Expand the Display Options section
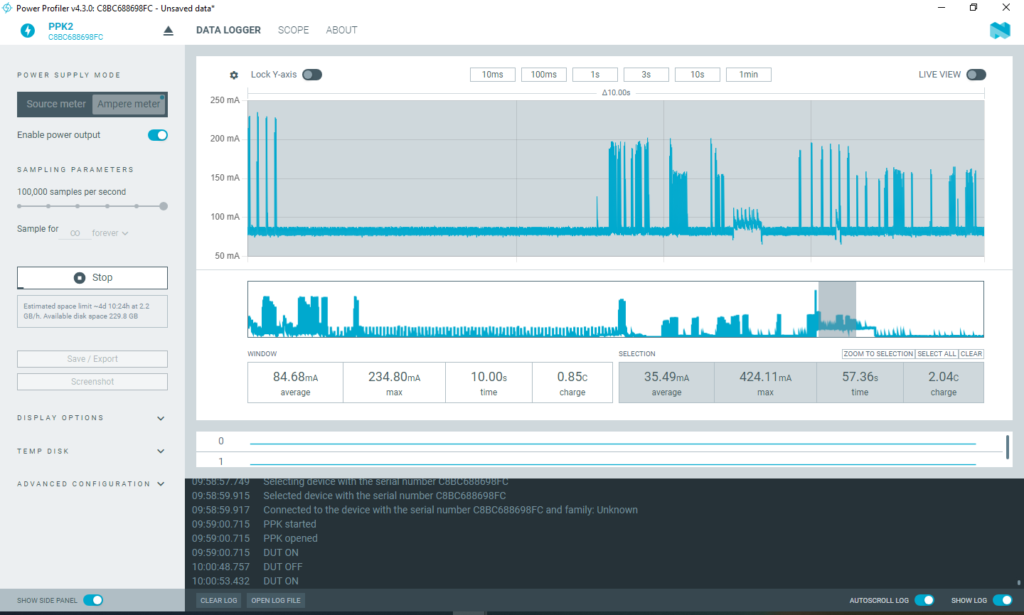The width and height of the screenshot is (1024, 615). pos(161,418)
